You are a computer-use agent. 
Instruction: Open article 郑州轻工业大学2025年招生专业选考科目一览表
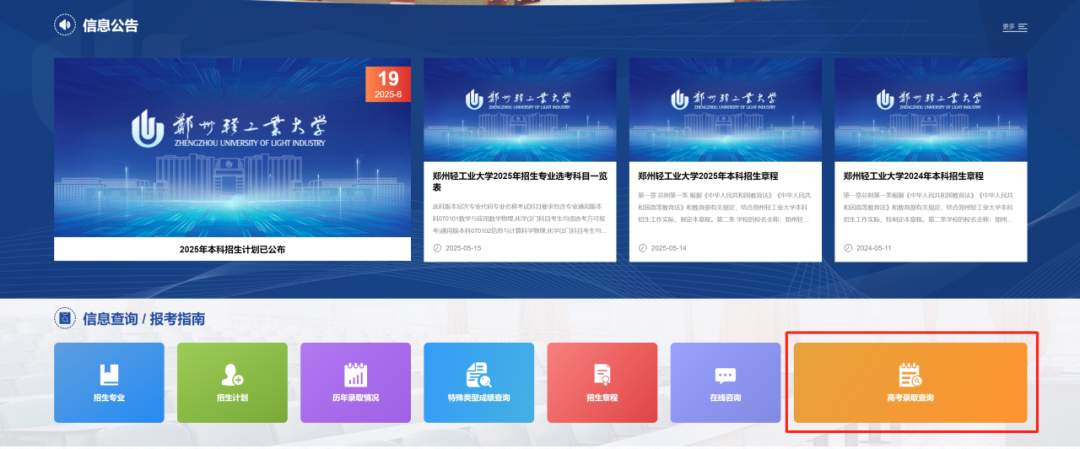pyautogui.click(x=519, y=182)
